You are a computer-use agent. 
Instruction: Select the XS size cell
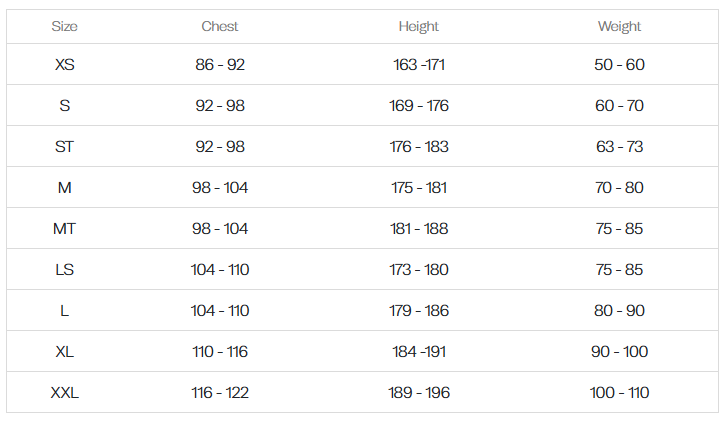(x=65, y=65)
